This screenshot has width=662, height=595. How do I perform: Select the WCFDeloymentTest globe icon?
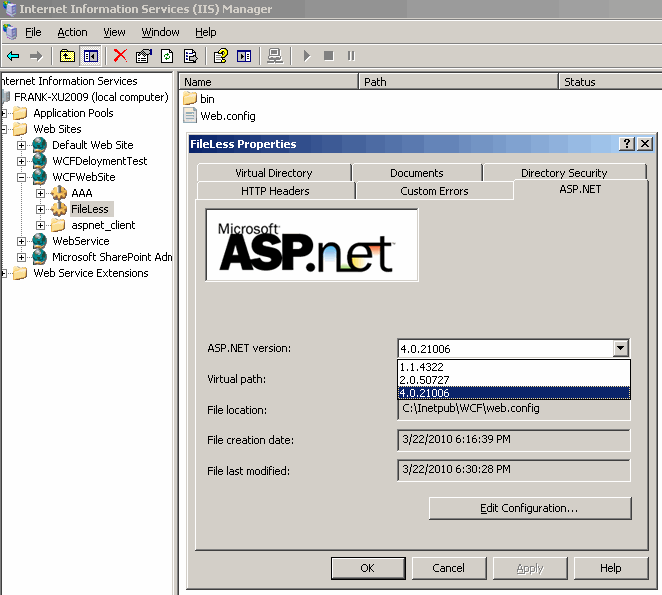point(39,161)
